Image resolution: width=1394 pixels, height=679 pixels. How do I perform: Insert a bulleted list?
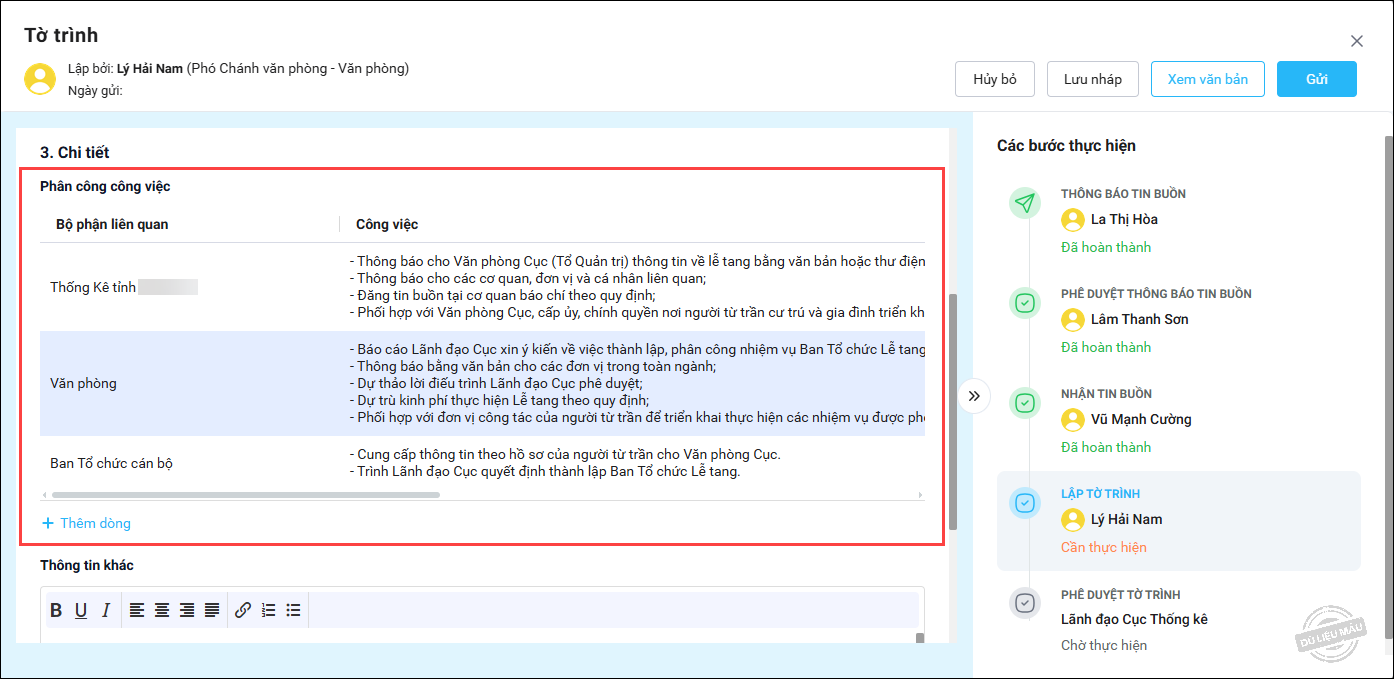[x=293, y=610]
